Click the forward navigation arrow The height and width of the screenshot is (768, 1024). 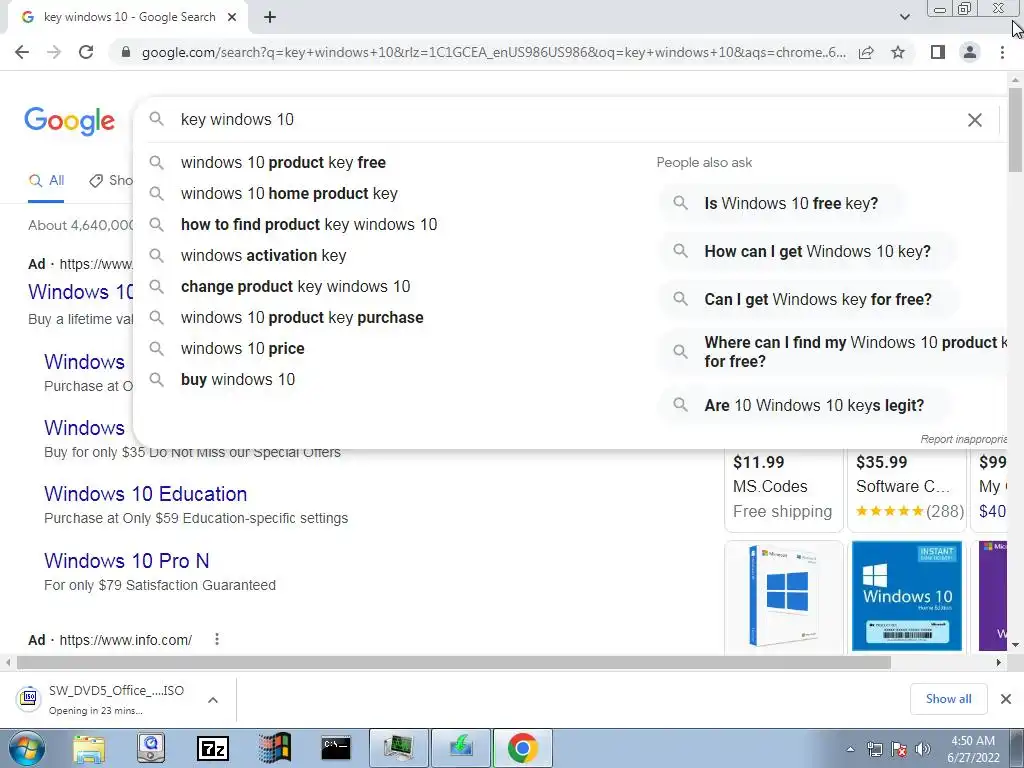pos(54,52)
